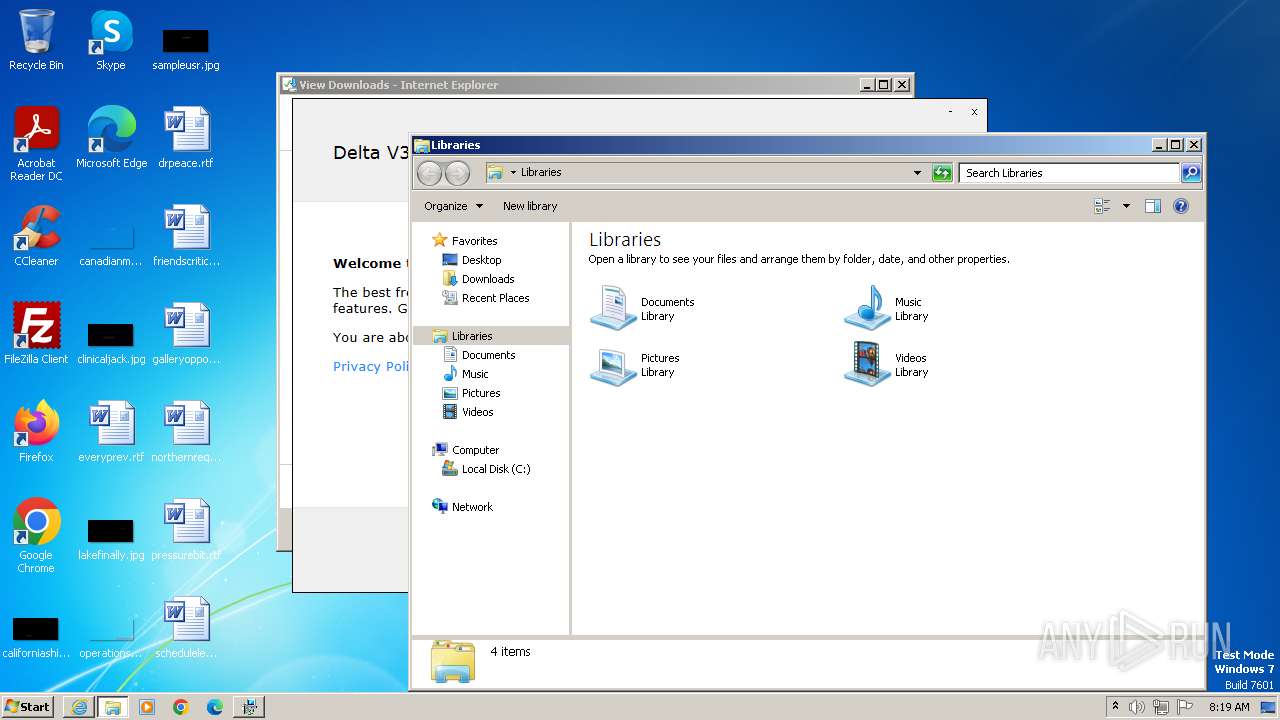Click Windows Media Player taskbar icon

tap(147, 707)
